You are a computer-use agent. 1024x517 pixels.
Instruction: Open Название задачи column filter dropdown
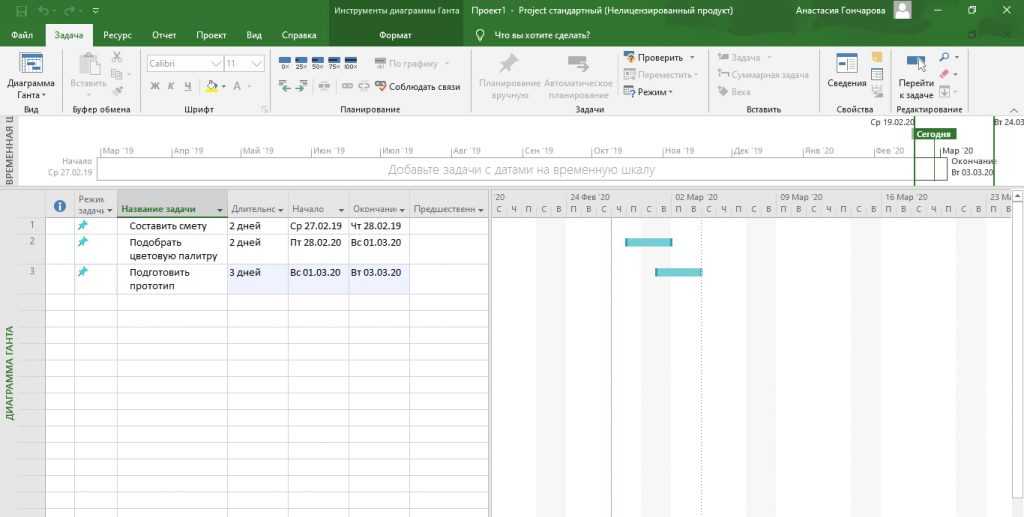(219, 210)
